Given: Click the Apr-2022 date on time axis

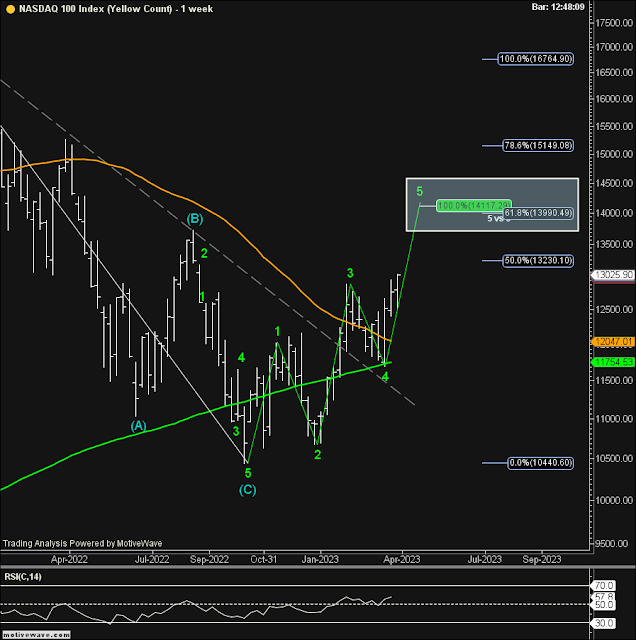Looking at the screenshot, I should pos(69,559).
